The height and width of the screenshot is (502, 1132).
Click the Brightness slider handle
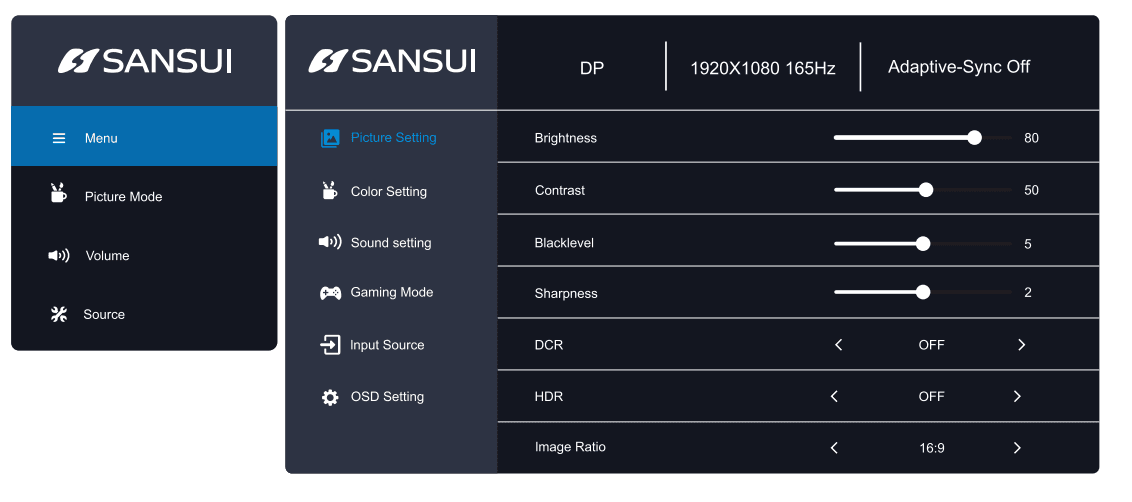coord(975,138)
